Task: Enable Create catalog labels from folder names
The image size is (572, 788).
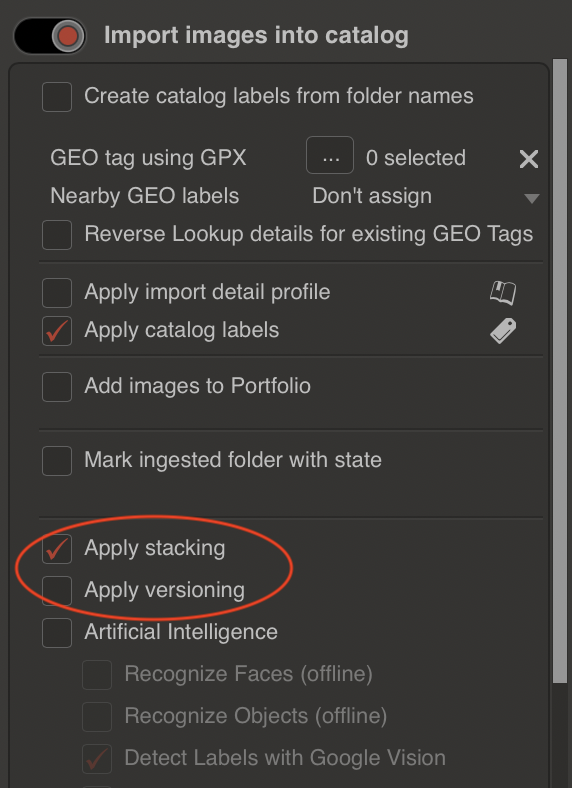Action: pyautogui.click(x=57, y=96)
